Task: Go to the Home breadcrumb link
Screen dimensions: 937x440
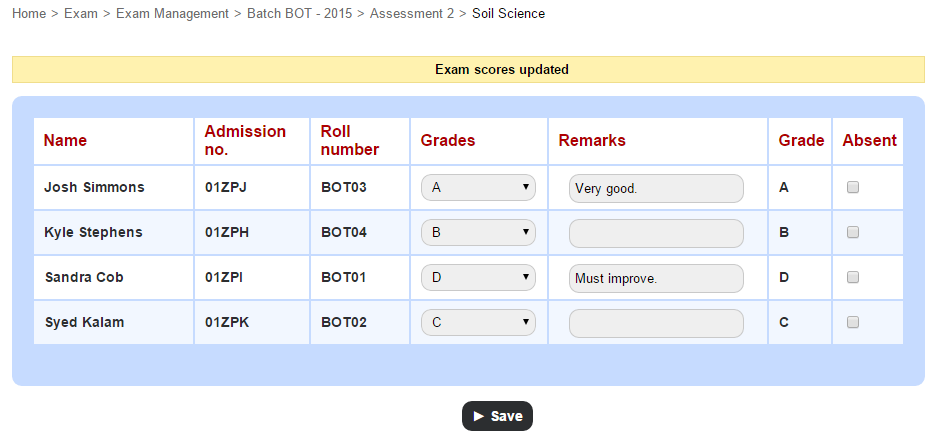Action: point(29,13)
